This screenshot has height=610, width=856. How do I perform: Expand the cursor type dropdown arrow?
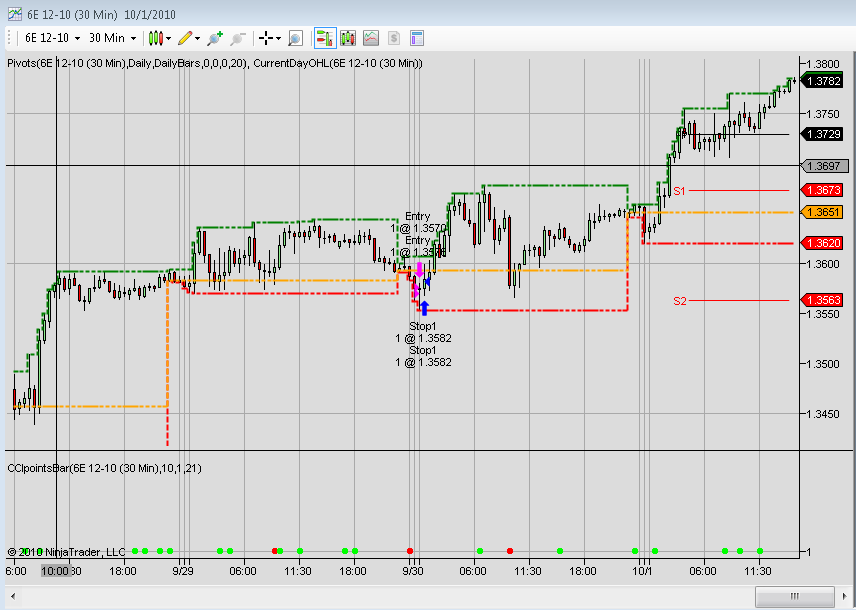278,39
